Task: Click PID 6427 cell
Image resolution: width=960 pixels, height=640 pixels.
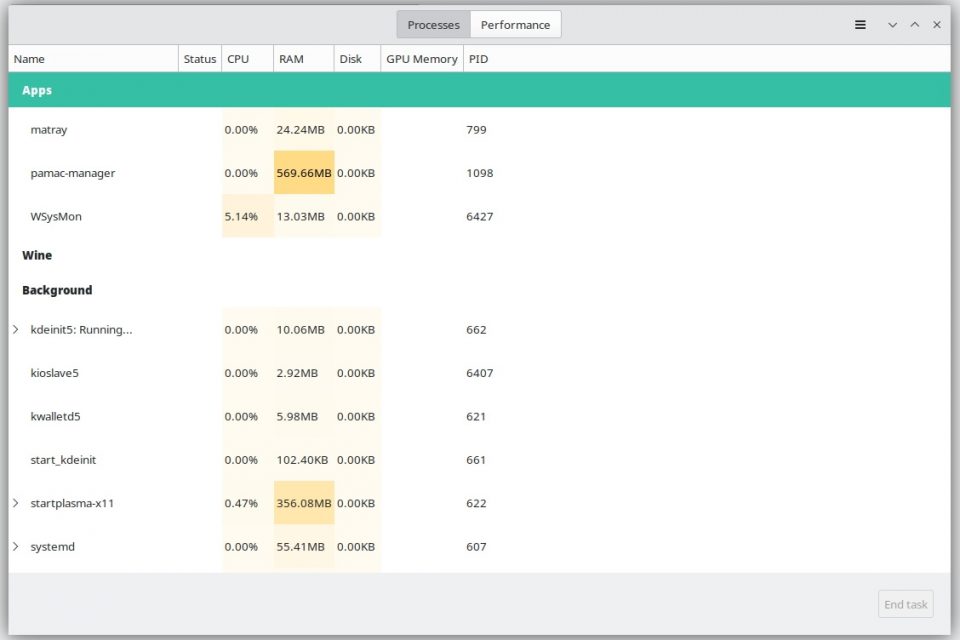Action: click(479, 216)
